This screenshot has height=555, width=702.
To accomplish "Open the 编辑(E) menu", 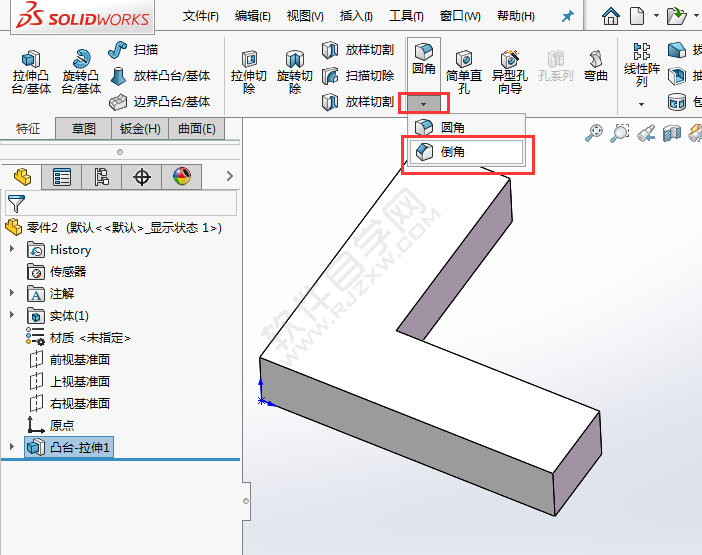I will click(253, 16).
